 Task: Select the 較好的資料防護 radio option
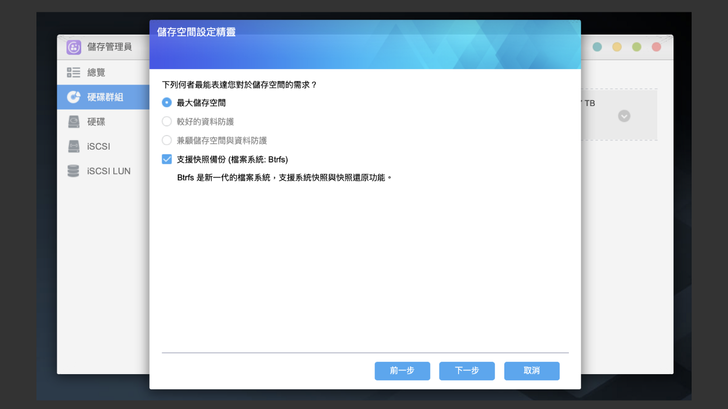tap(167, 122)
